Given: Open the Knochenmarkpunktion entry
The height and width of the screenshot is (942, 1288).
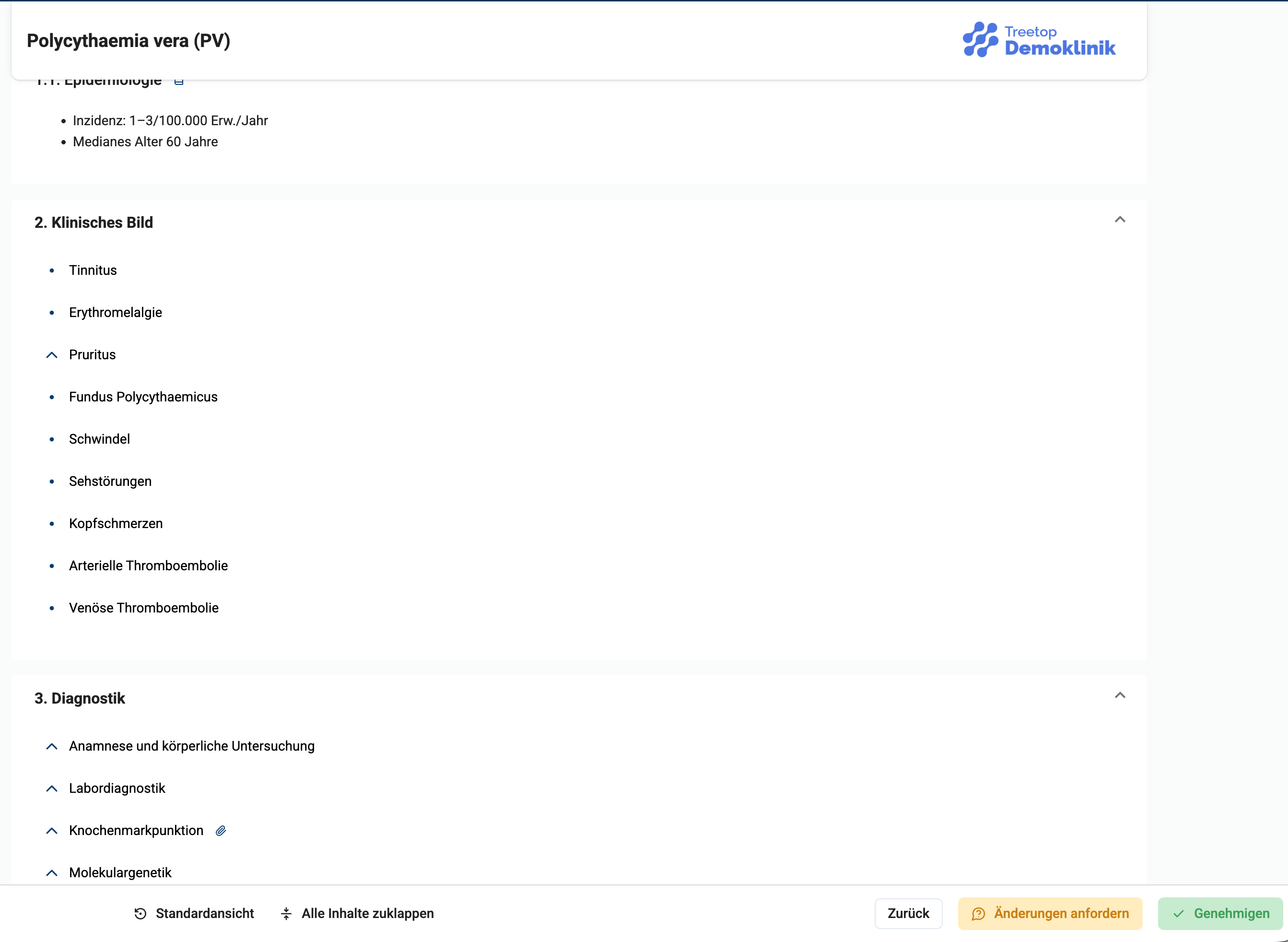Looking at the screenshot, I should point(136,831).
